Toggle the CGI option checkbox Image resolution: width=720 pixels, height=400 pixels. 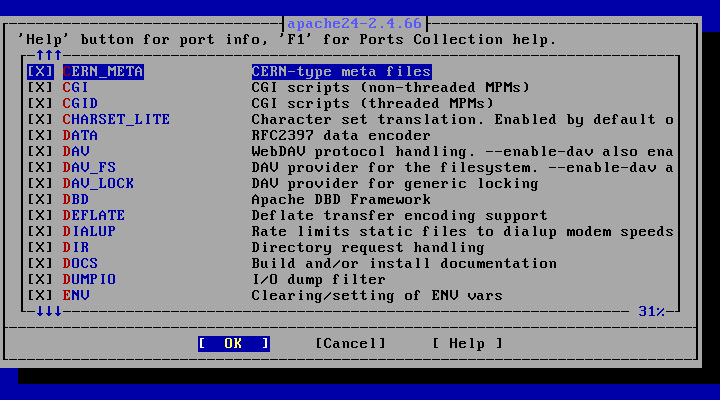[x=40, y=88]
